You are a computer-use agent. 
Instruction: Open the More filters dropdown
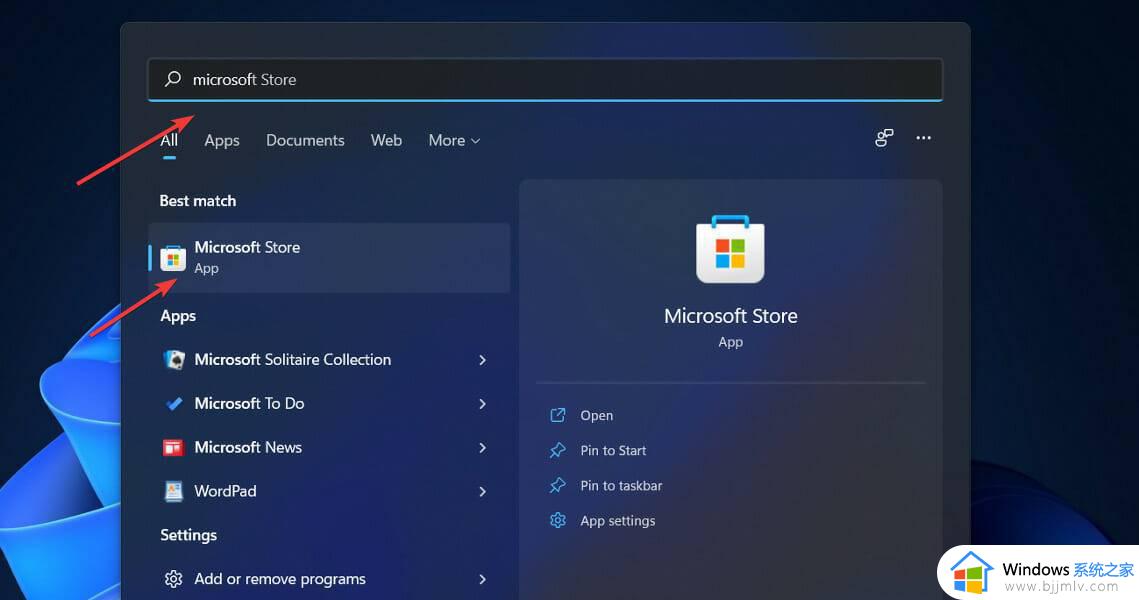(454, 140)
